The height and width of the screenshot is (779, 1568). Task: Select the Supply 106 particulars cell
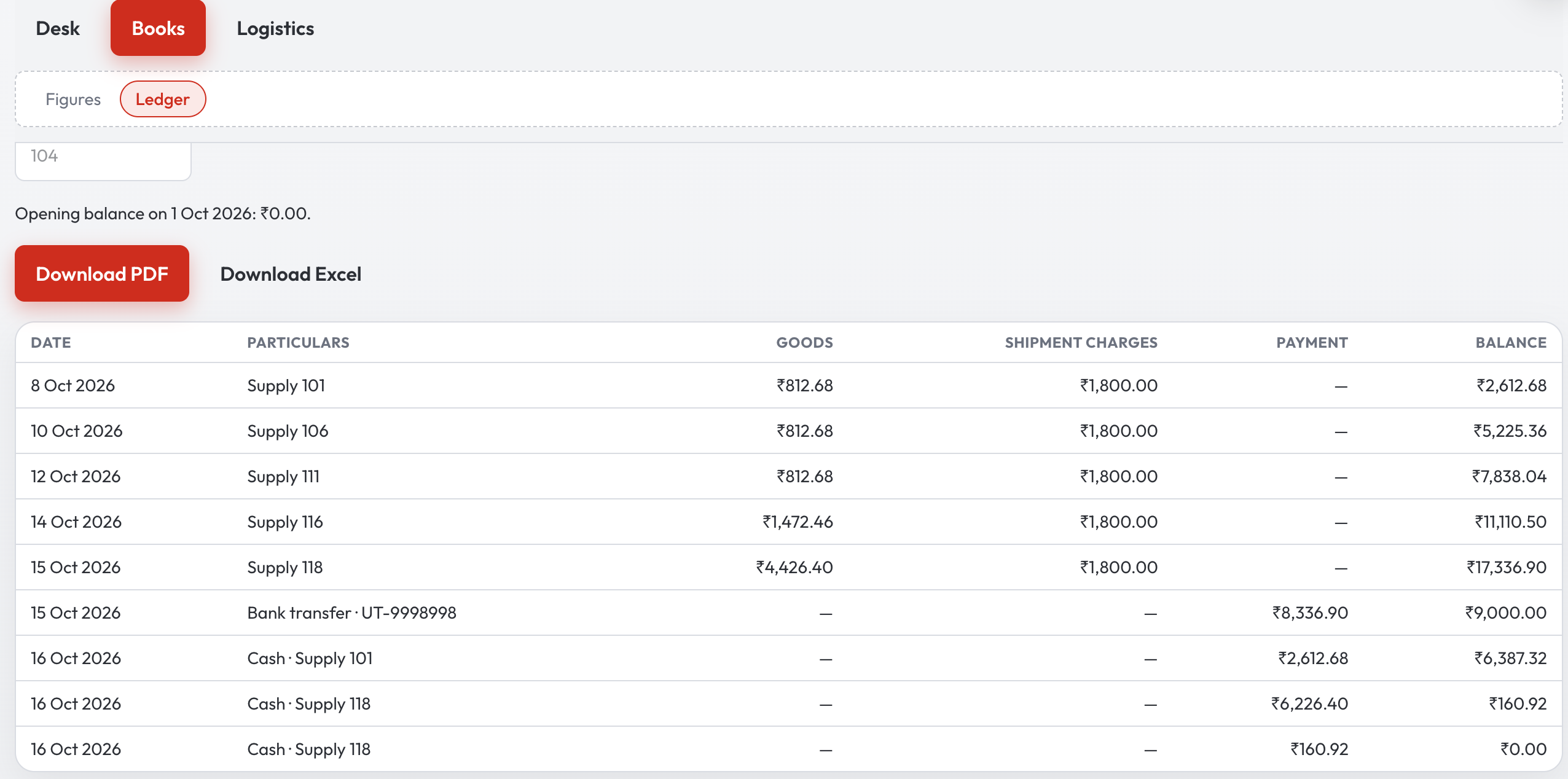(288, 431)
